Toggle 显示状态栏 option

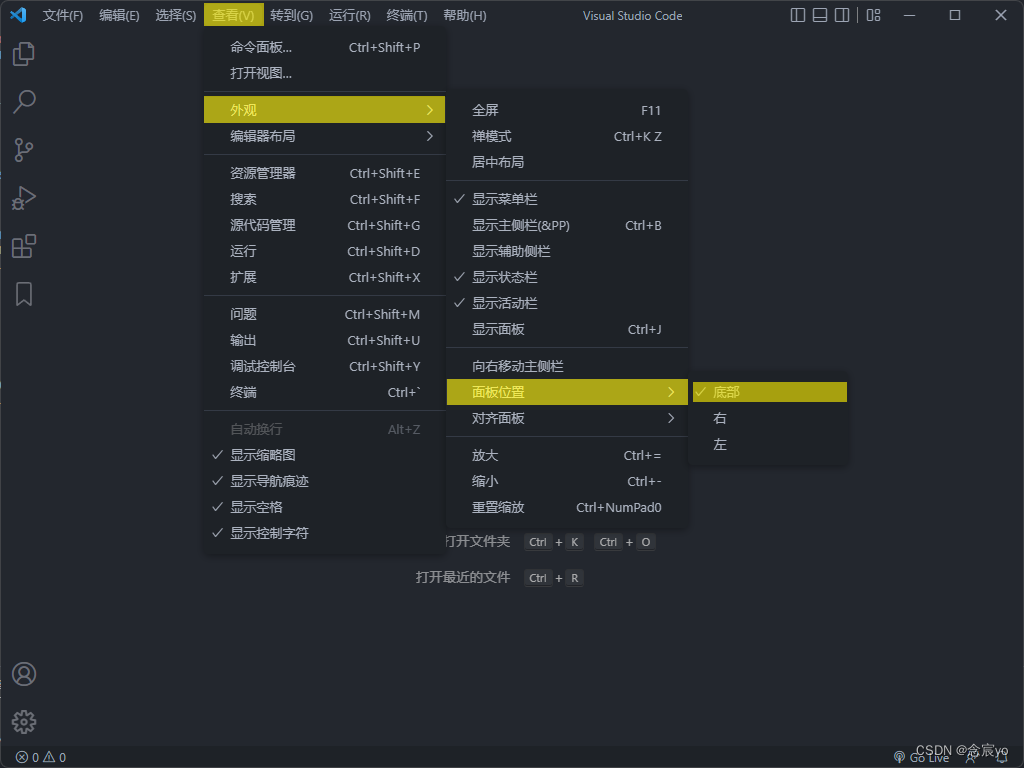point(567,278)
